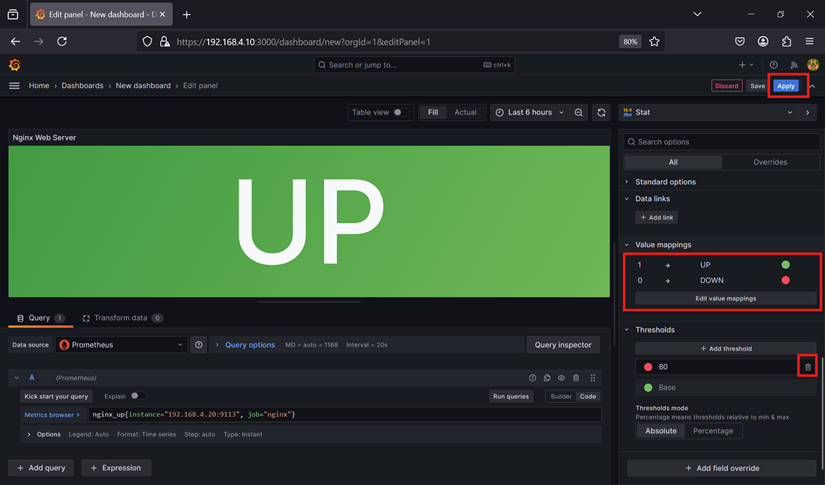Hide query A with the eye icon
Viewport: 825px width, 485px height.
pos(561,378)
